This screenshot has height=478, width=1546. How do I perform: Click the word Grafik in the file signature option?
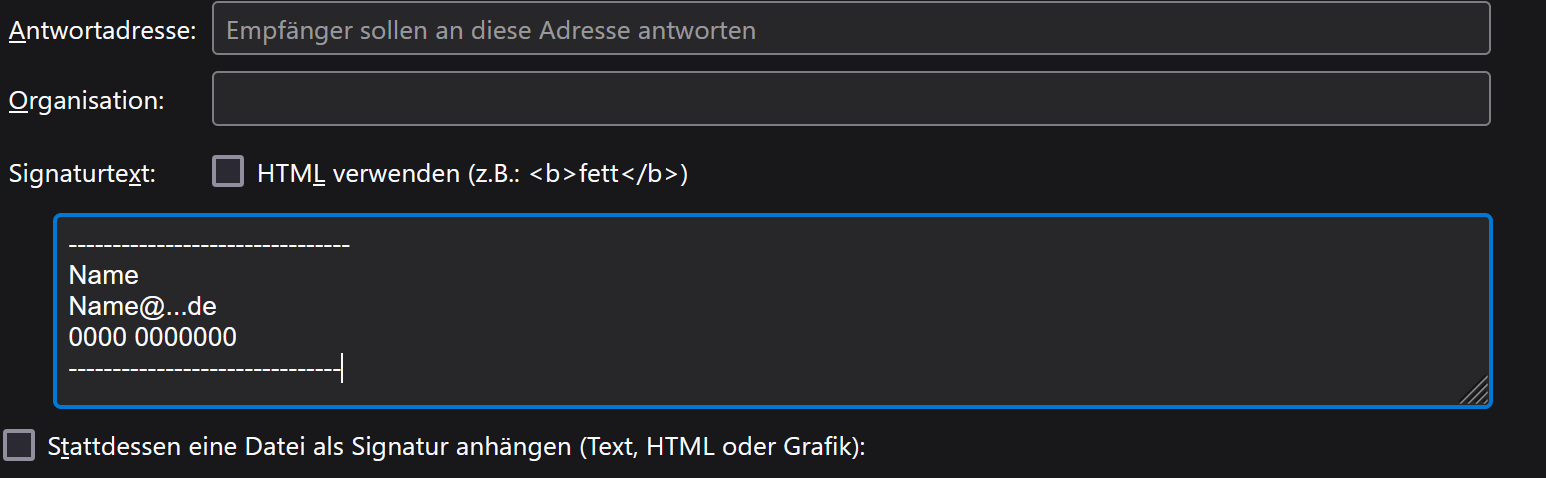click(x=823, y=446)
